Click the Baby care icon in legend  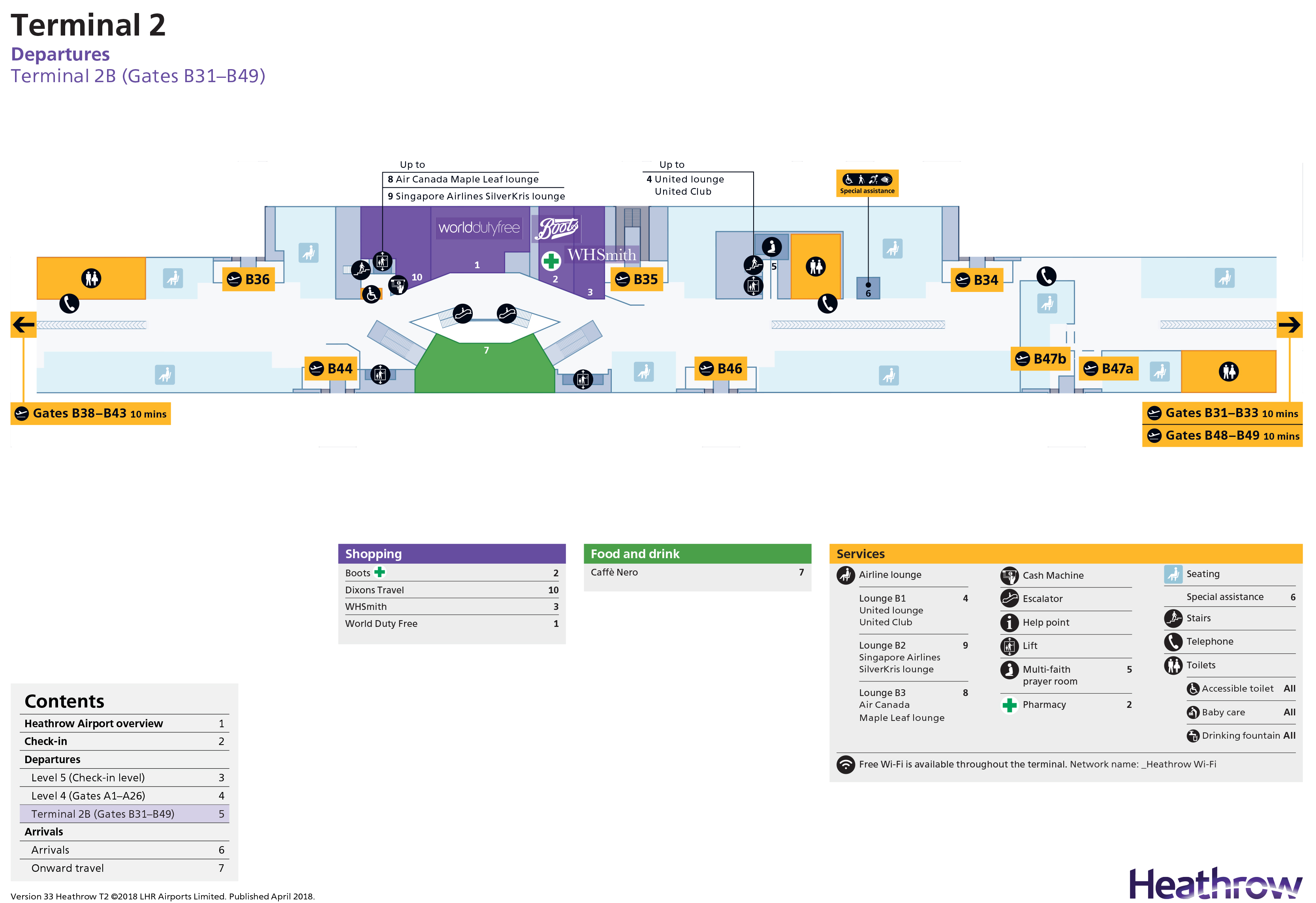pyautogui.click(x=1192, y=713)
